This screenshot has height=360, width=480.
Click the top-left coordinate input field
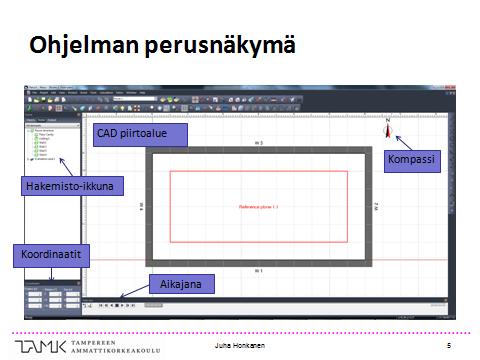click(x=35, y=294)
